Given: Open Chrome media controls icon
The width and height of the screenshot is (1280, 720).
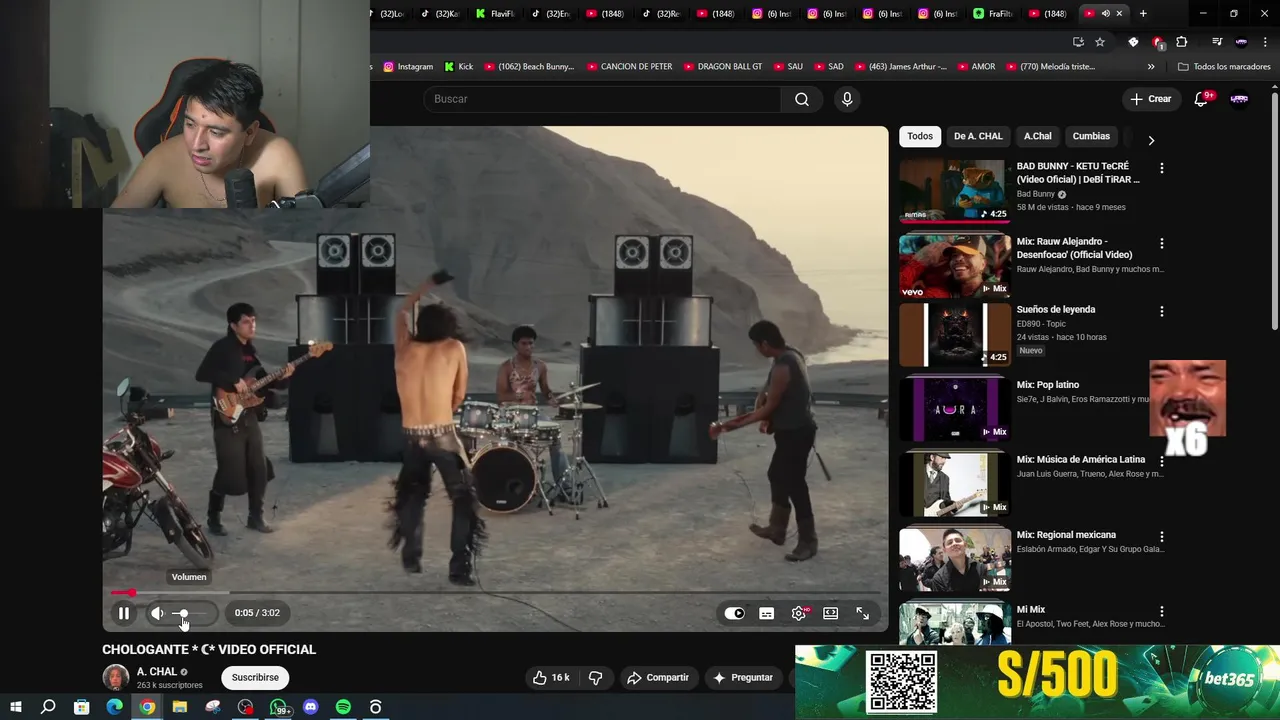Looking at the screenshot, I should [x=1217, y=42].
